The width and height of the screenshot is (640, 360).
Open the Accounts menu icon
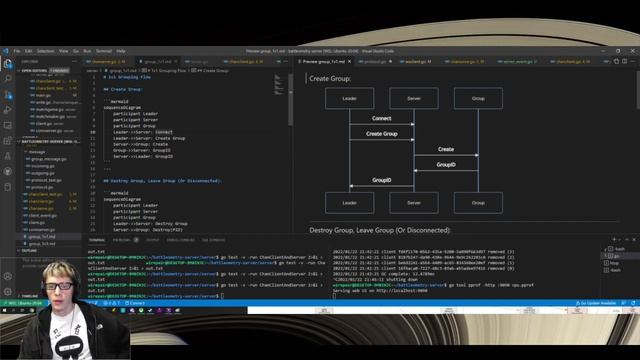pyautogui.click(x=7, y=276)
